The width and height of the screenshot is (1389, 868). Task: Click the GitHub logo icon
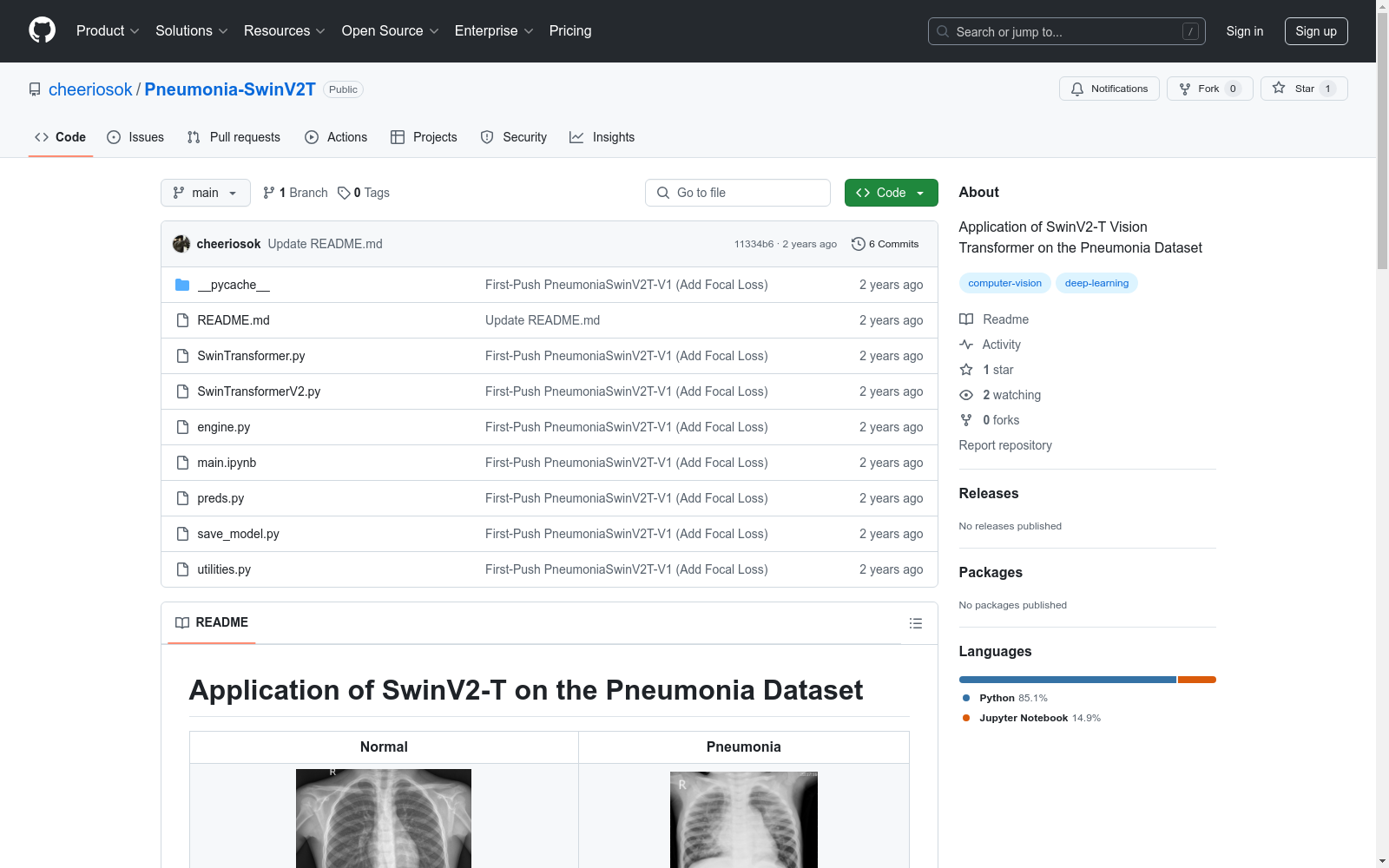click(x=42, y=30)
